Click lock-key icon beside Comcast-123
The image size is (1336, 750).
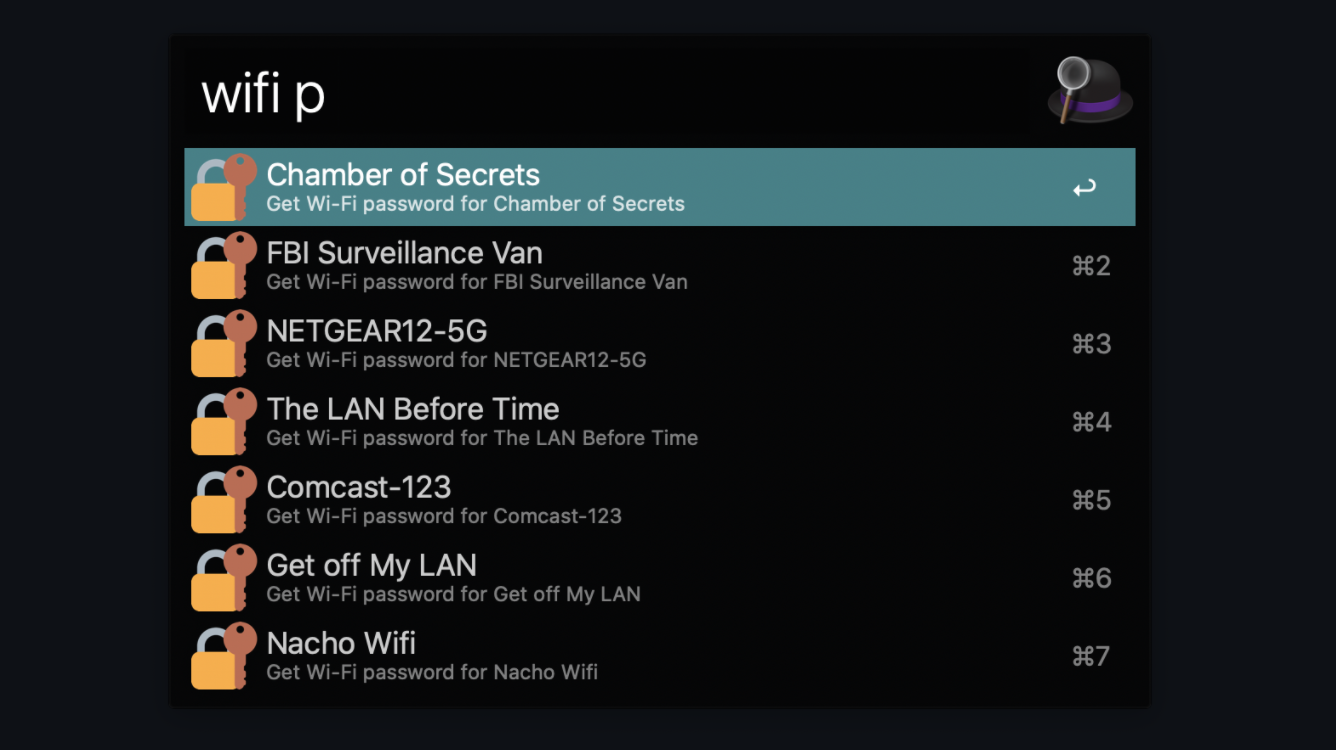[x=224, y=499]
